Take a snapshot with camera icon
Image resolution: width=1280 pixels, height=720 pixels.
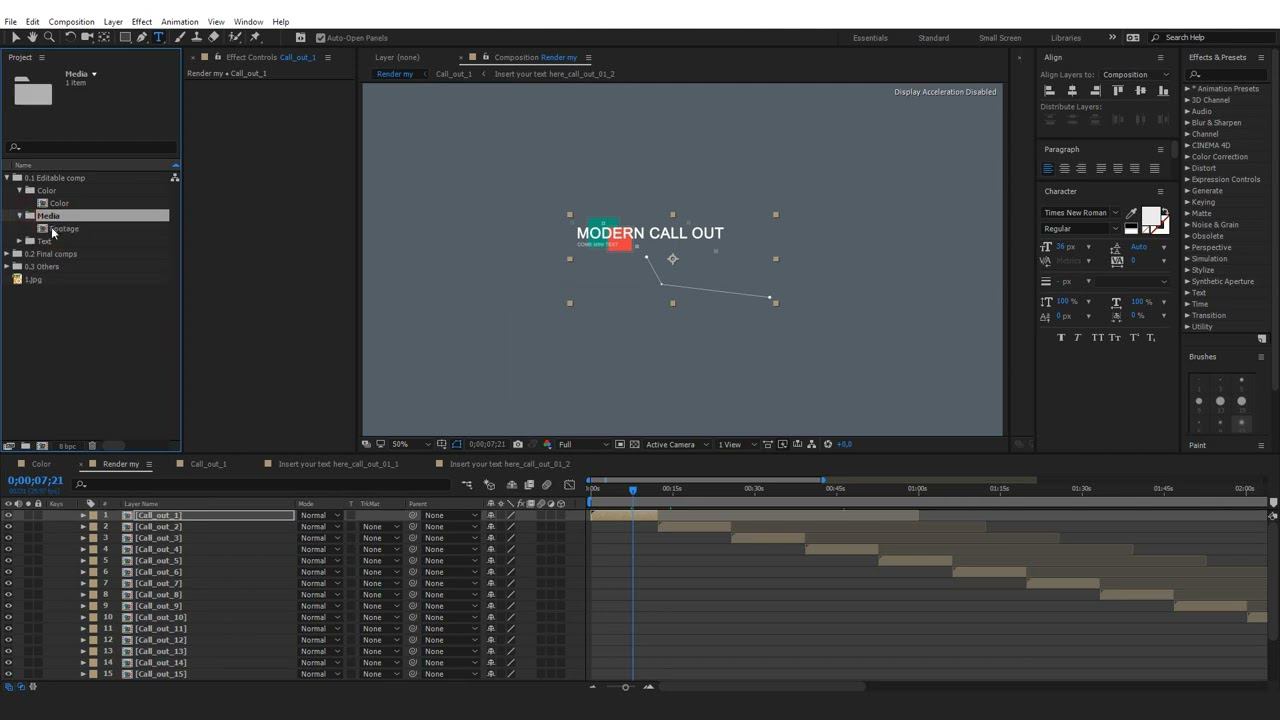coord(517,444)
